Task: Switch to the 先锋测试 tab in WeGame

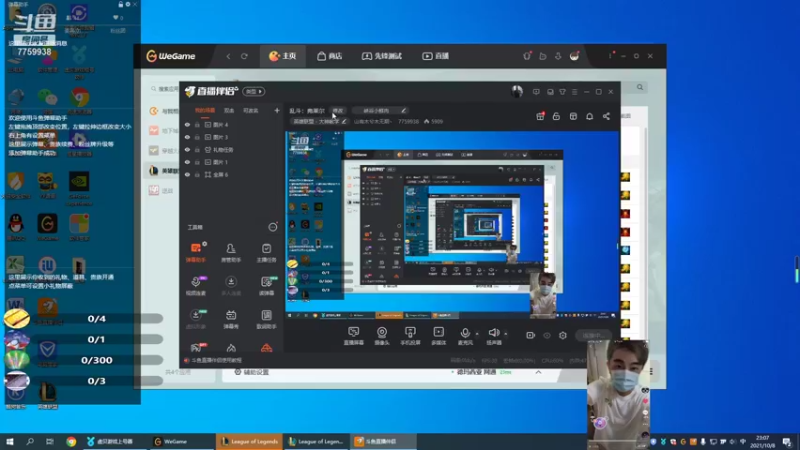Action: (x=382, y=56)
